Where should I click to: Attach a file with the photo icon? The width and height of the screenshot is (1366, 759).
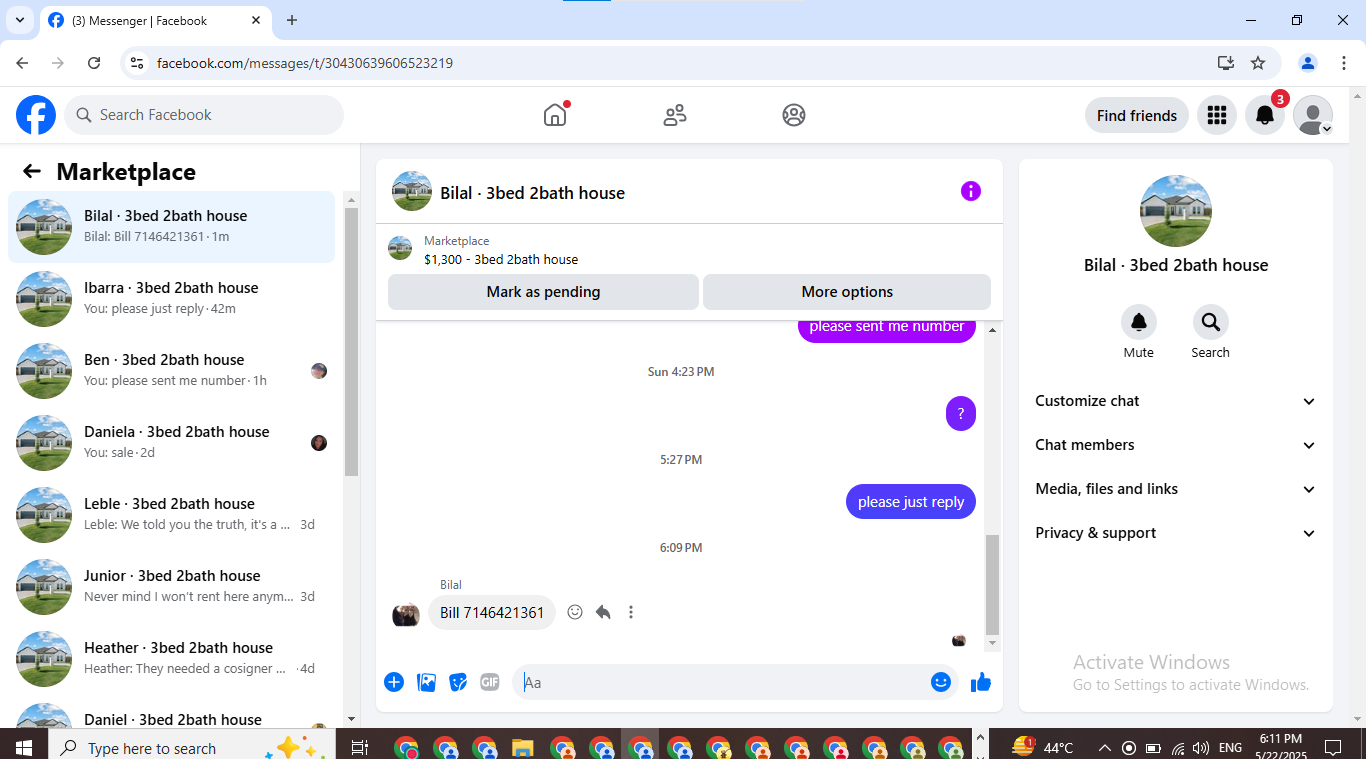426,682
